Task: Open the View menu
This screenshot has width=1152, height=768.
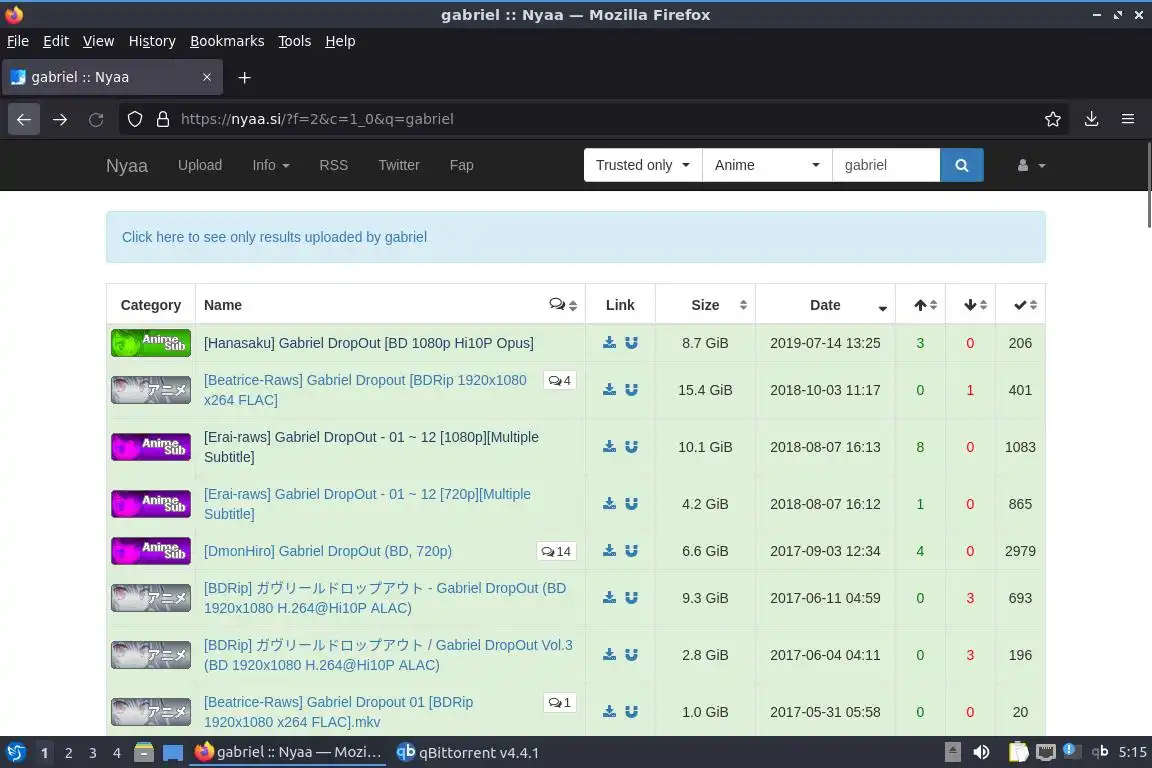Action: pos(98,41)
